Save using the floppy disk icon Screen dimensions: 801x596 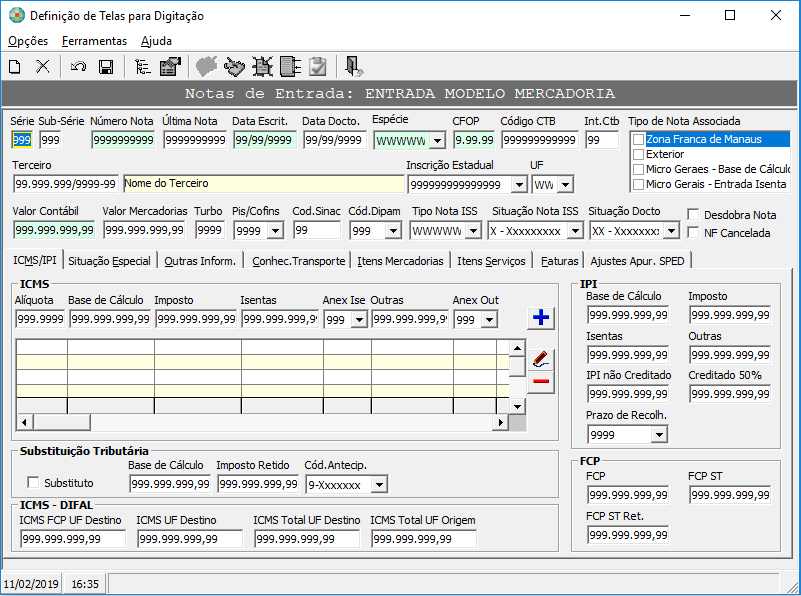tap(106, 67)
